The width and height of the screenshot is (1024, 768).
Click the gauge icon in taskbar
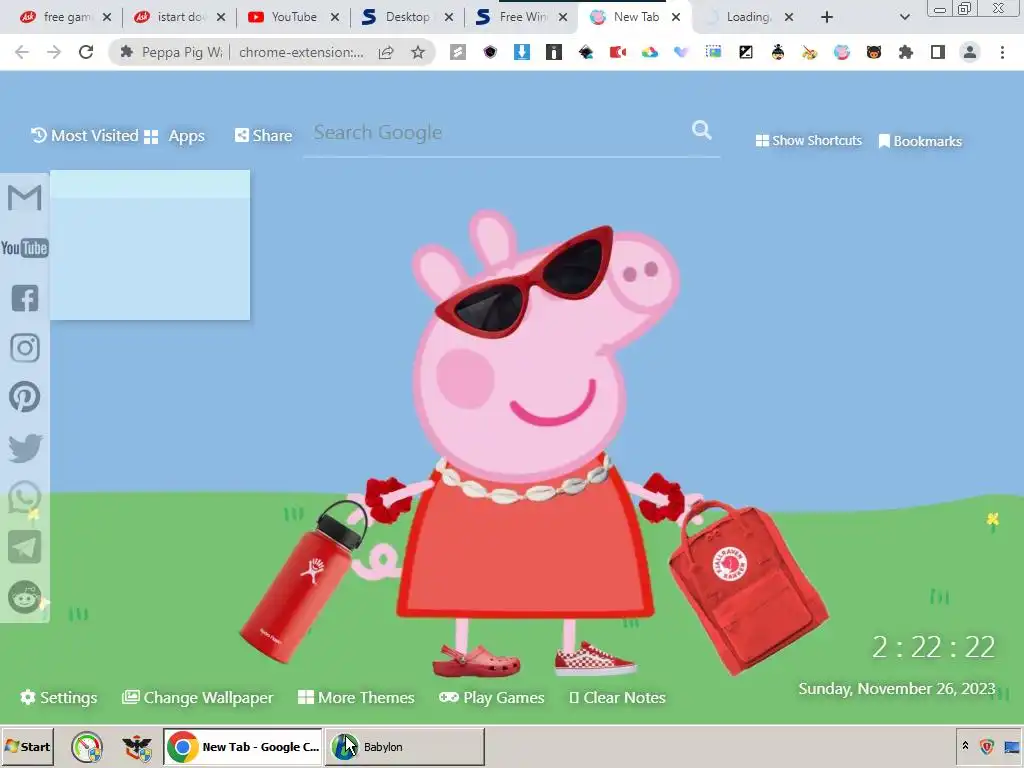(x=87, y=747)
